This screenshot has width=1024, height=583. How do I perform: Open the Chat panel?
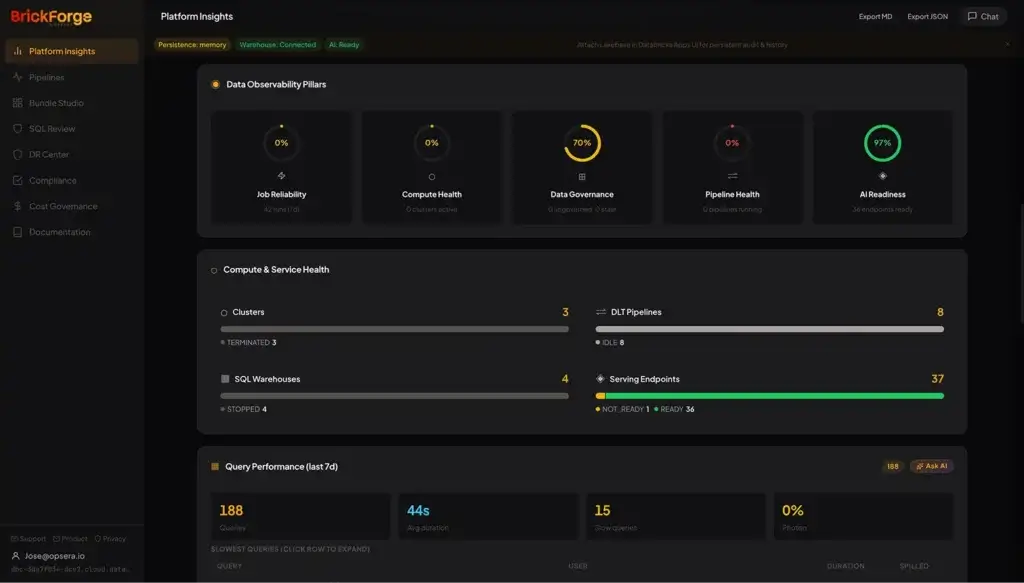(983, 16)
